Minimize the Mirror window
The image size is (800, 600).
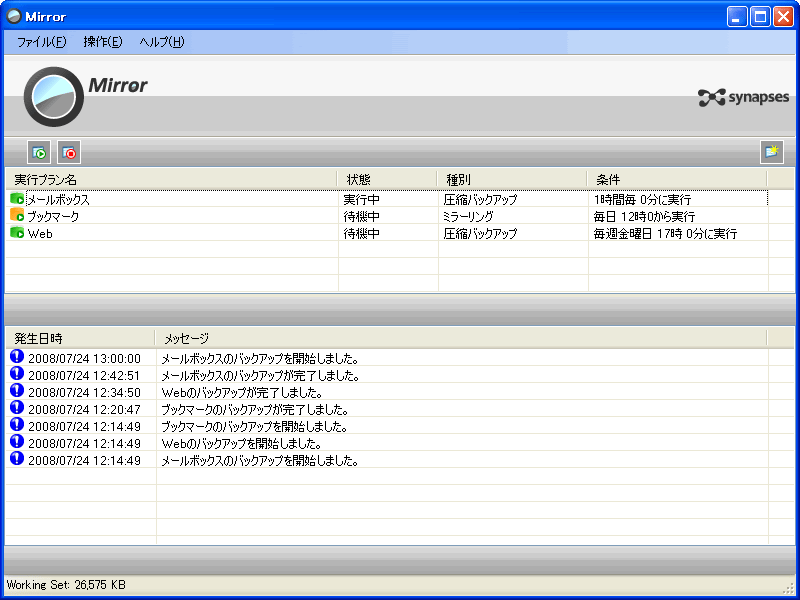pos(736,17)
